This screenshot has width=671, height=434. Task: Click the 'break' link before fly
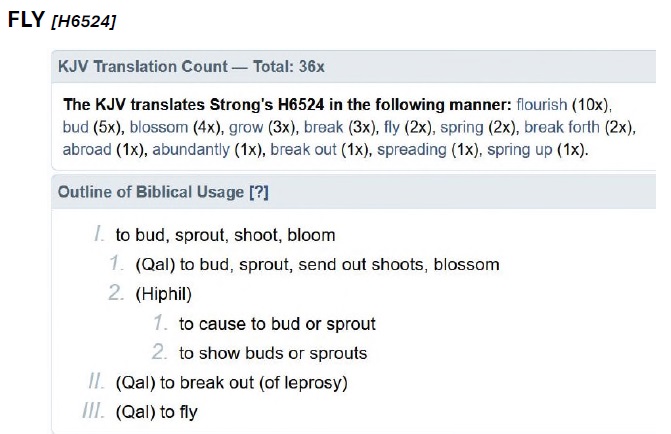(x=324, y=127)
